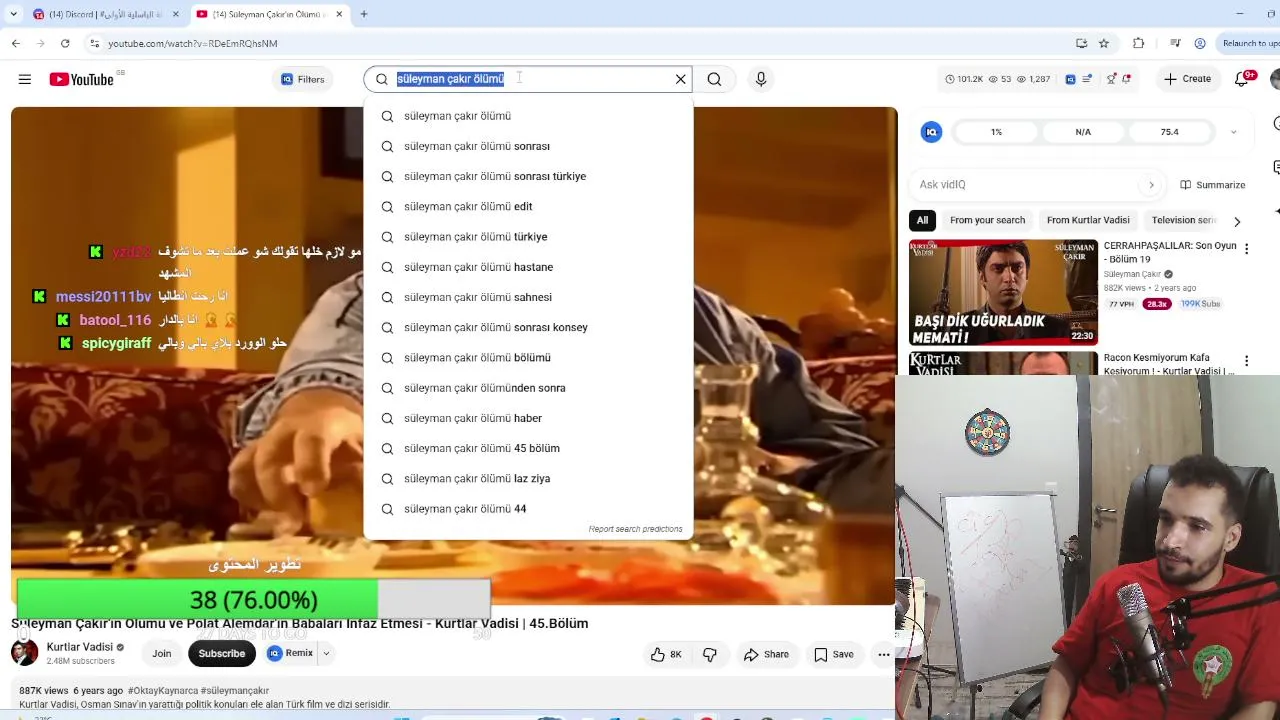Screen dimensions: 1280x720
Task: Open options for the CERRAHPAŞALILAR video
Action: click(1246, 249)
